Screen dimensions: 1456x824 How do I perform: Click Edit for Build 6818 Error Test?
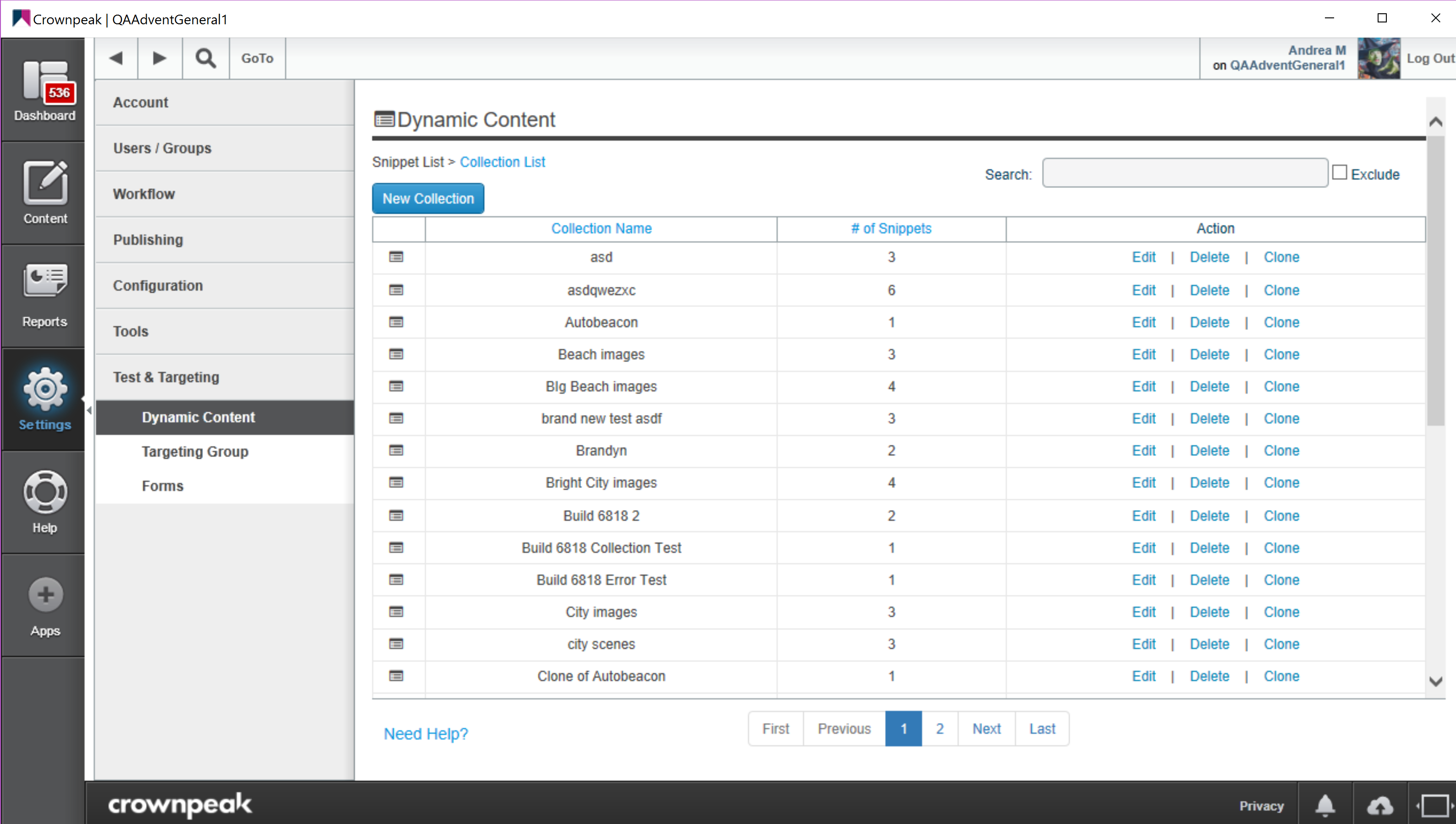(x=1143, y=580)
